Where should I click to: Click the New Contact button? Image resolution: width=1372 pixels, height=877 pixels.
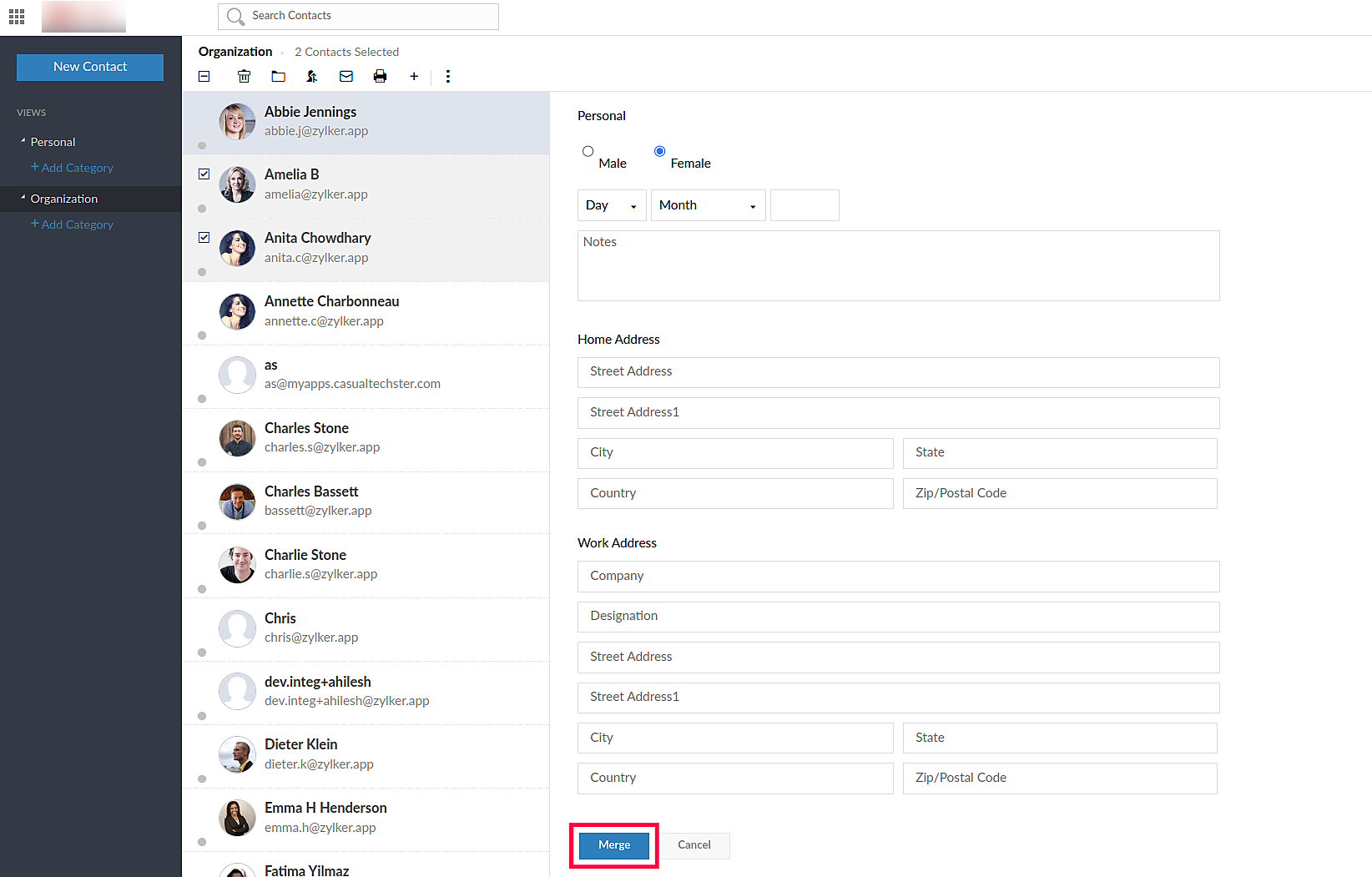(x=90, y=67)
